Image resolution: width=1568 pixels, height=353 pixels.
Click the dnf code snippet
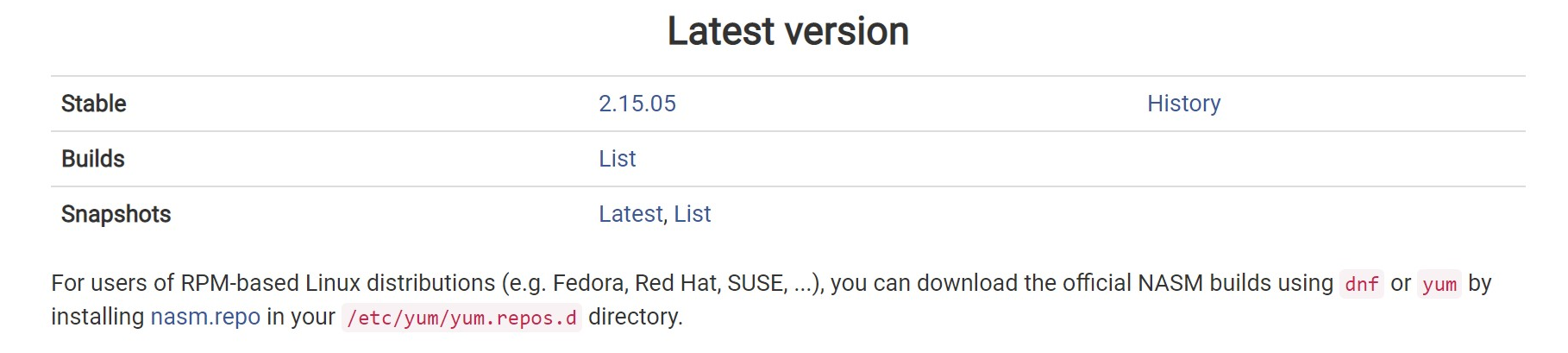coord(1362,284)
